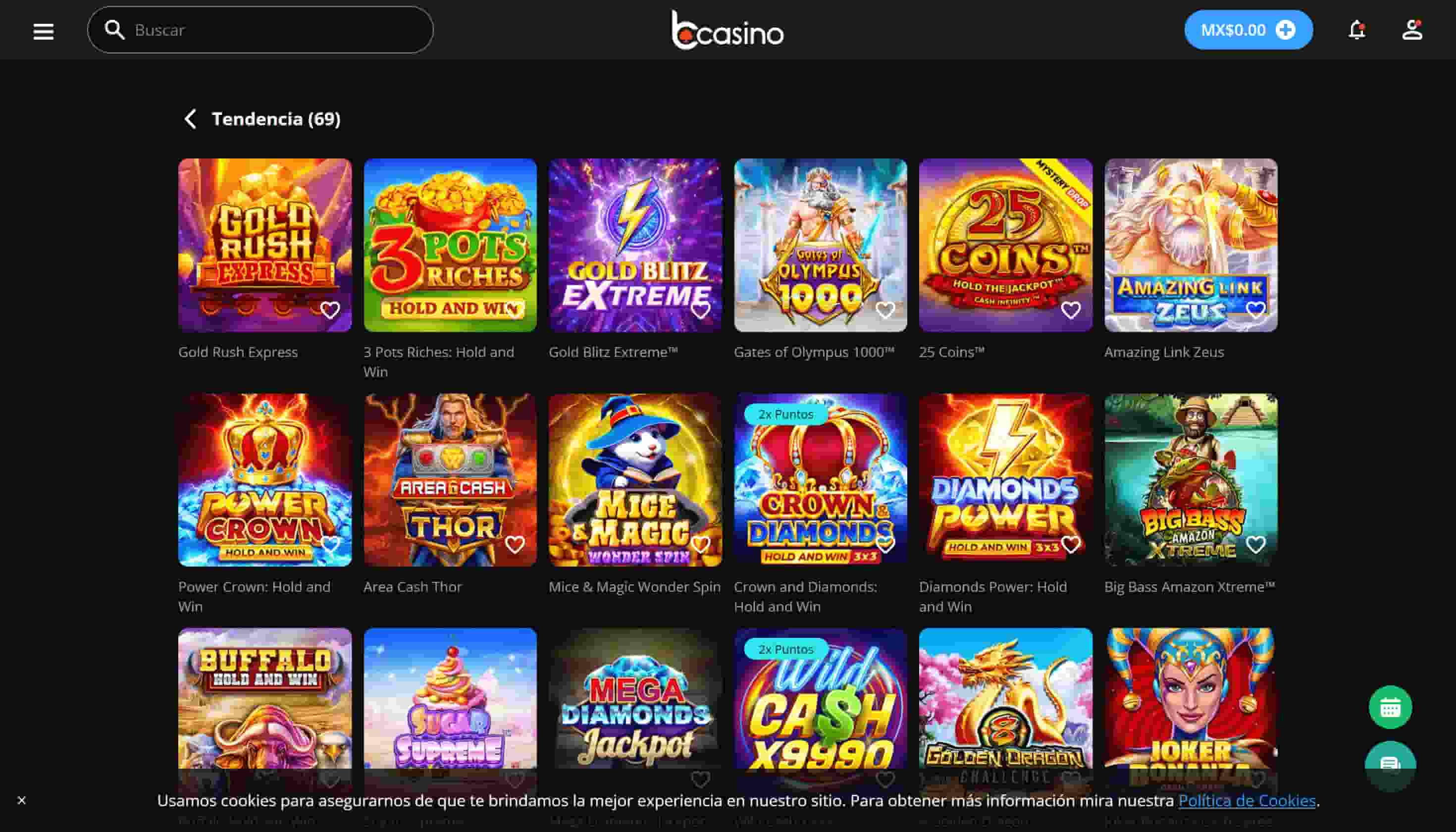Screen dimensions: 1456x832
Task: Click the search magnifier icon
Action: pos(115,30)
